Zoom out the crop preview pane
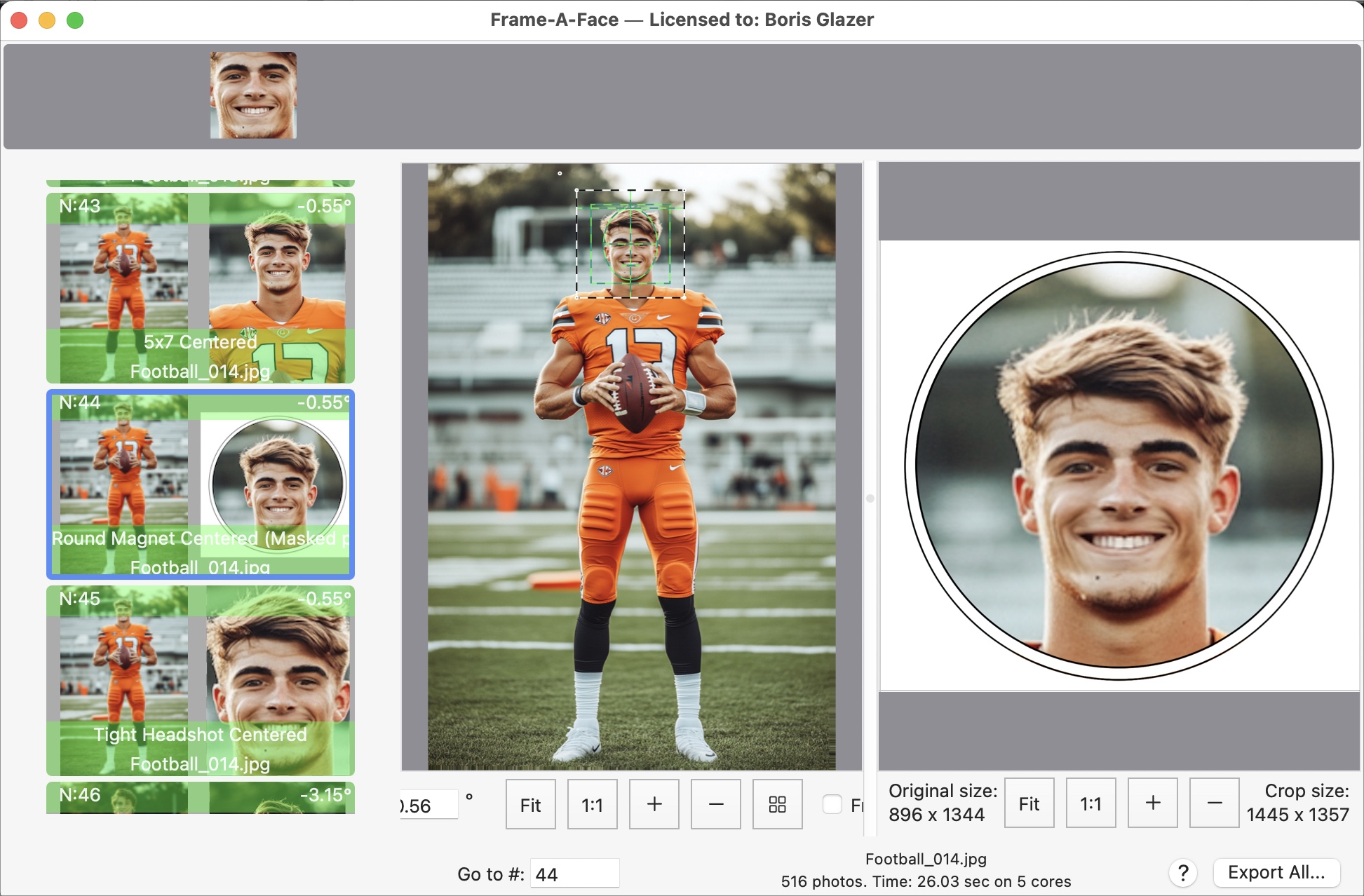 click(1214, 803)
